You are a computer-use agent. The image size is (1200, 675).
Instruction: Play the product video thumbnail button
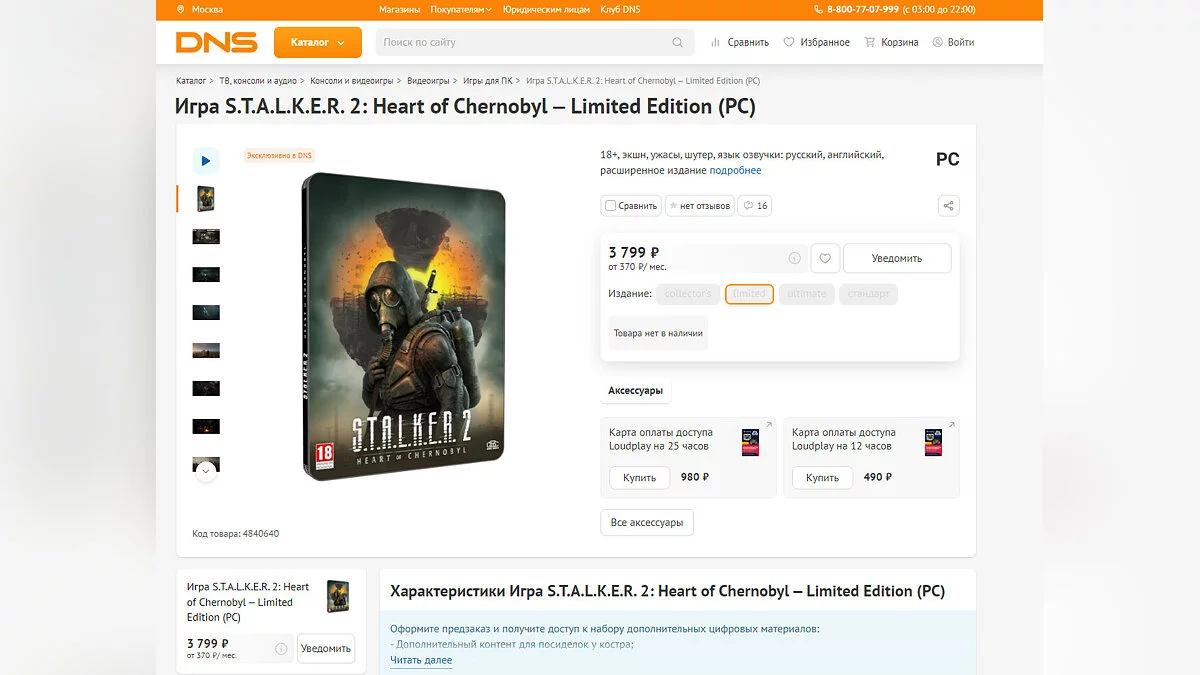coord(206,160)
